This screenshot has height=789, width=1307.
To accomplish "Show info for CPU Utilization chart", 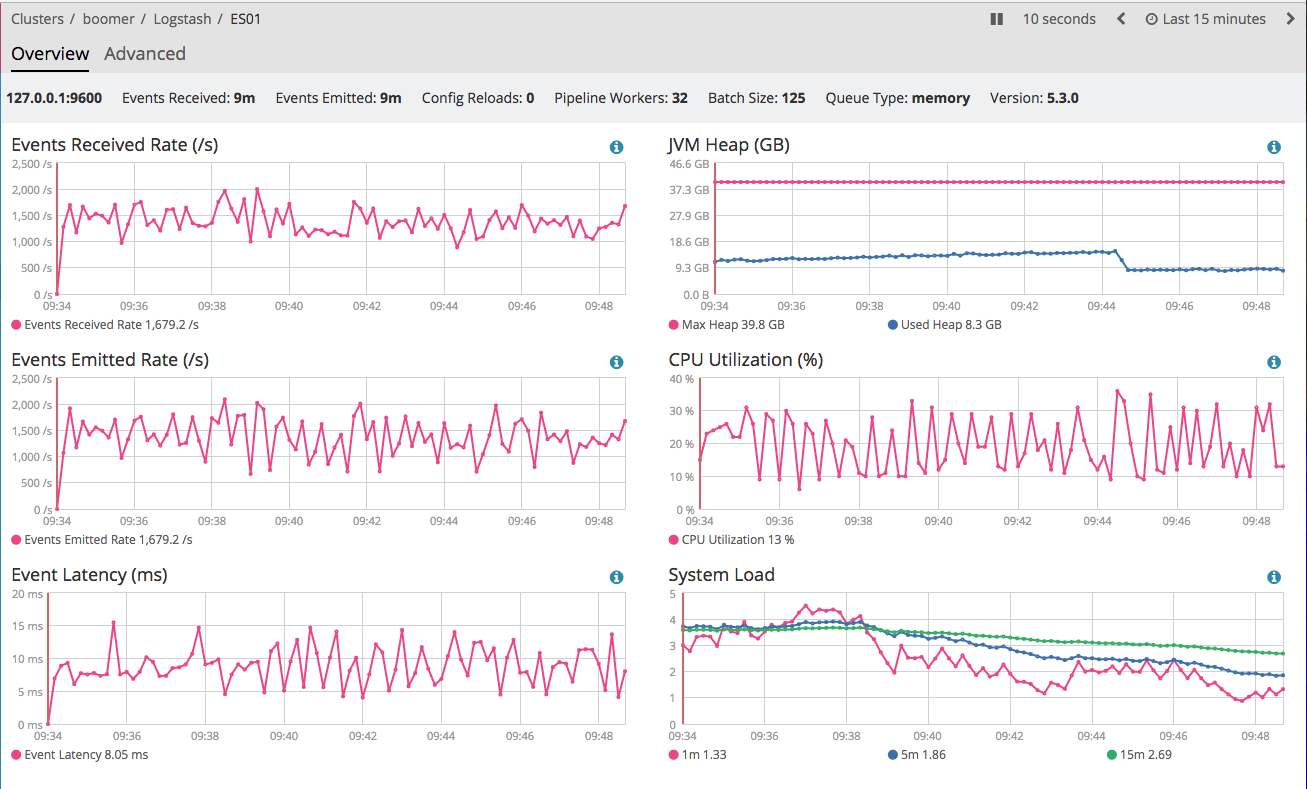I will [x=1273, y=362].
